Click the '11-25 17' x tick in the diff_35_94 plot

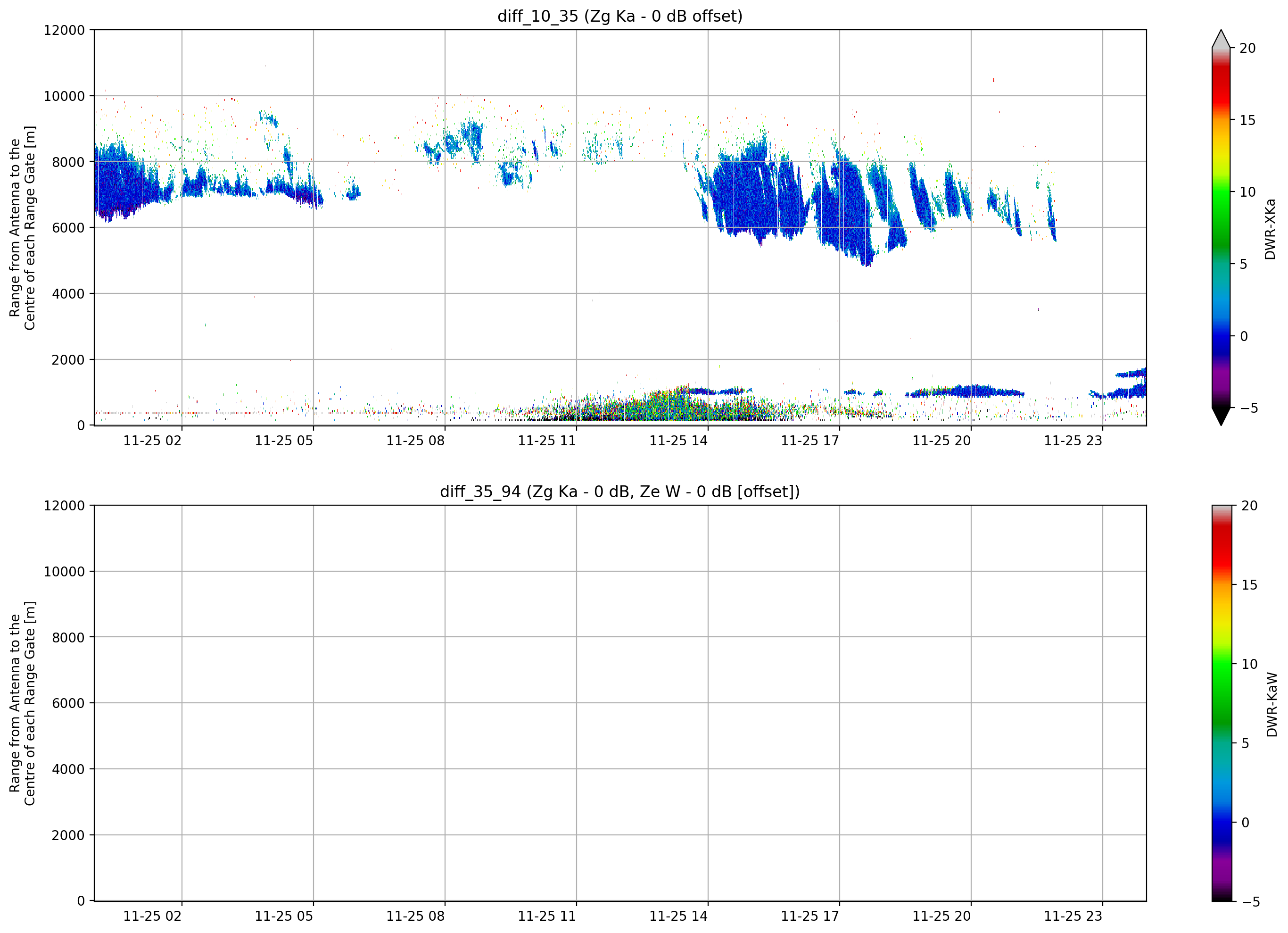(810, 916)
